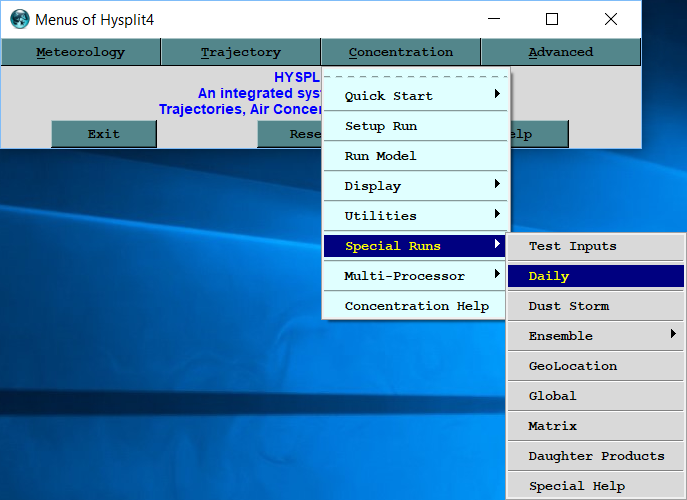Expand the Ensemble submenu
The height and width of the screenshot is (500, 687).
pos(596,336)
